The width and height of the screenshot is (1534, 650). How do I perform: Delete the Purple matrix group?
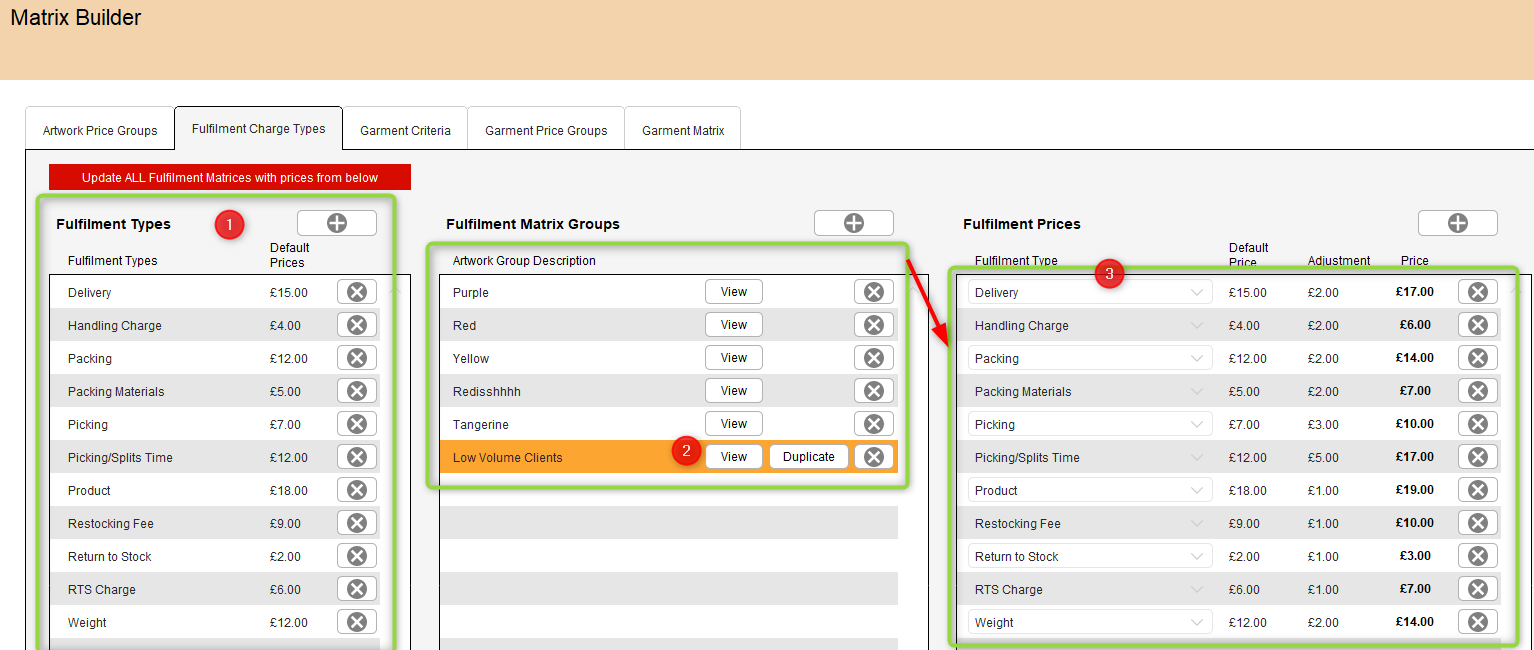point(874,292)
